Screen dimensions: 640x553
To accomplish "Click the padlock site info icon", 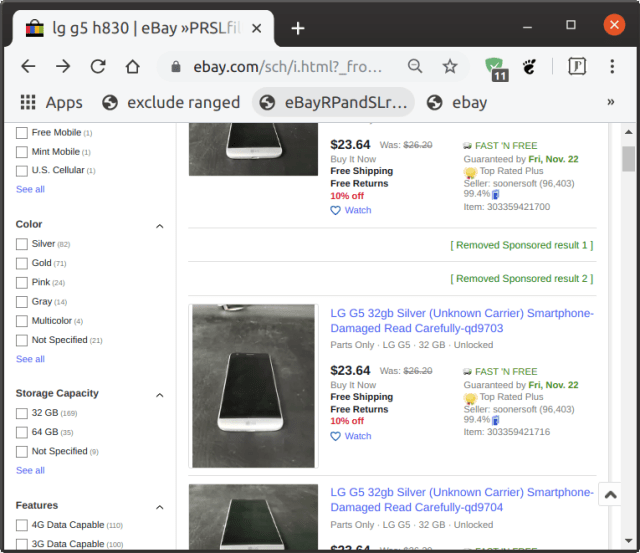I will 176,67.
